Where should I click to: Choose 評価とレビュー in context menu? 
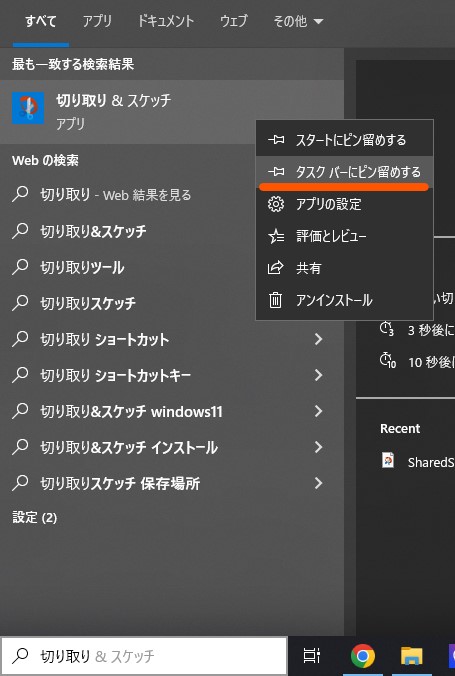345,236
